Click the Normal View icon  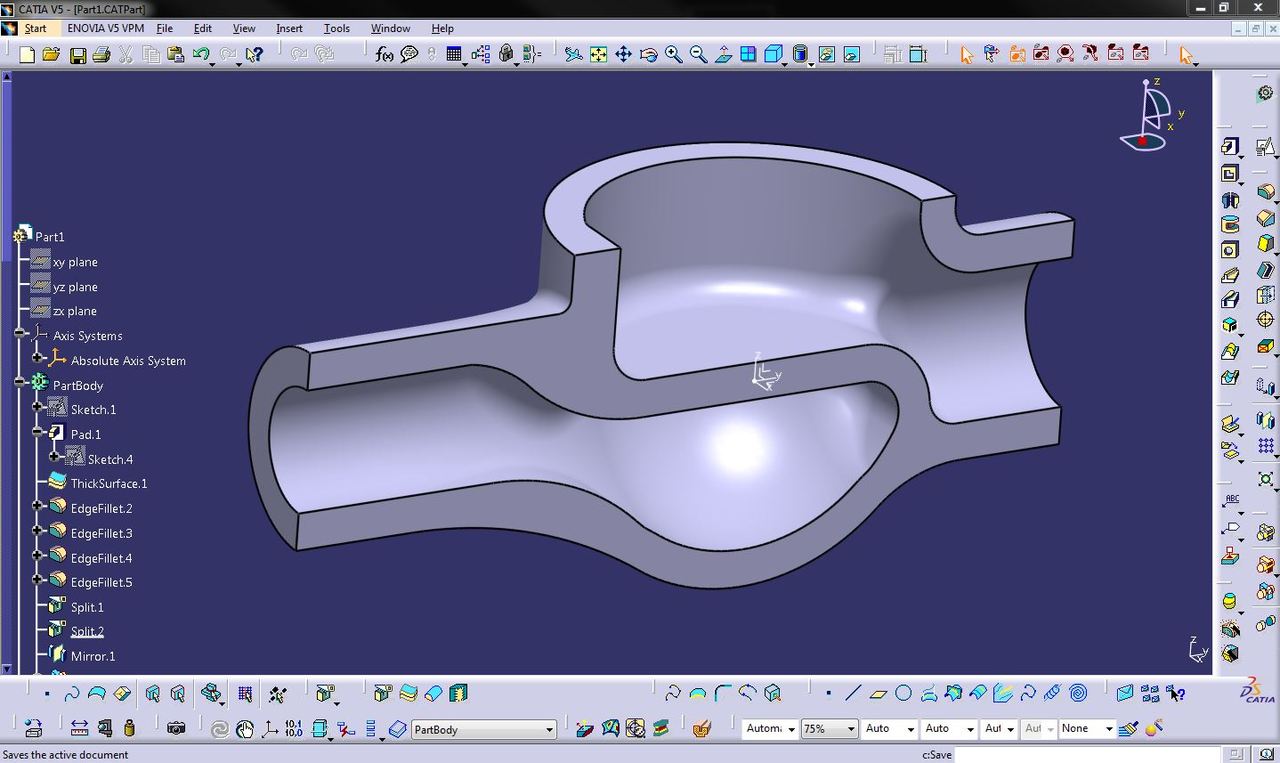coord(723,54)
